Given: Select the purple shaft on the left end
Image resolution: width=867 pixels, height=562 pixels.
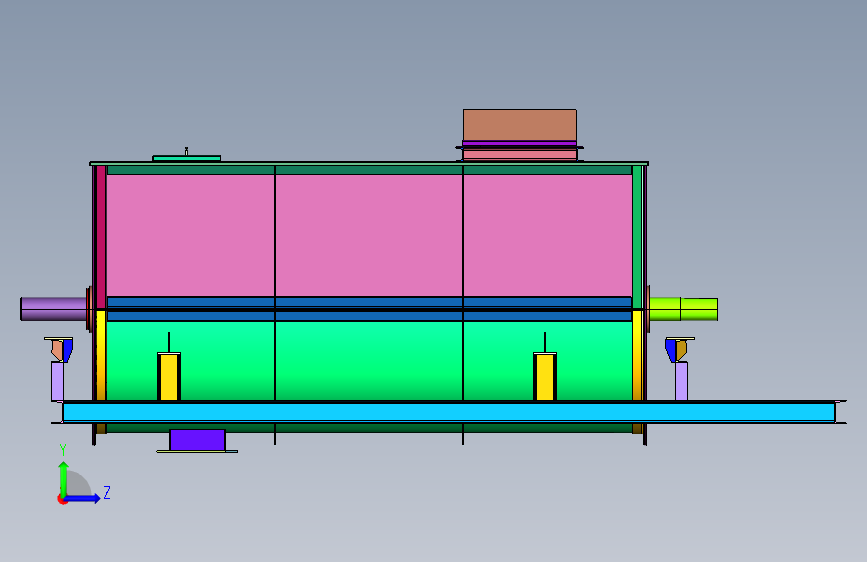Looking at the screenshot, I should pyautogui.click(x=54, y=309).
